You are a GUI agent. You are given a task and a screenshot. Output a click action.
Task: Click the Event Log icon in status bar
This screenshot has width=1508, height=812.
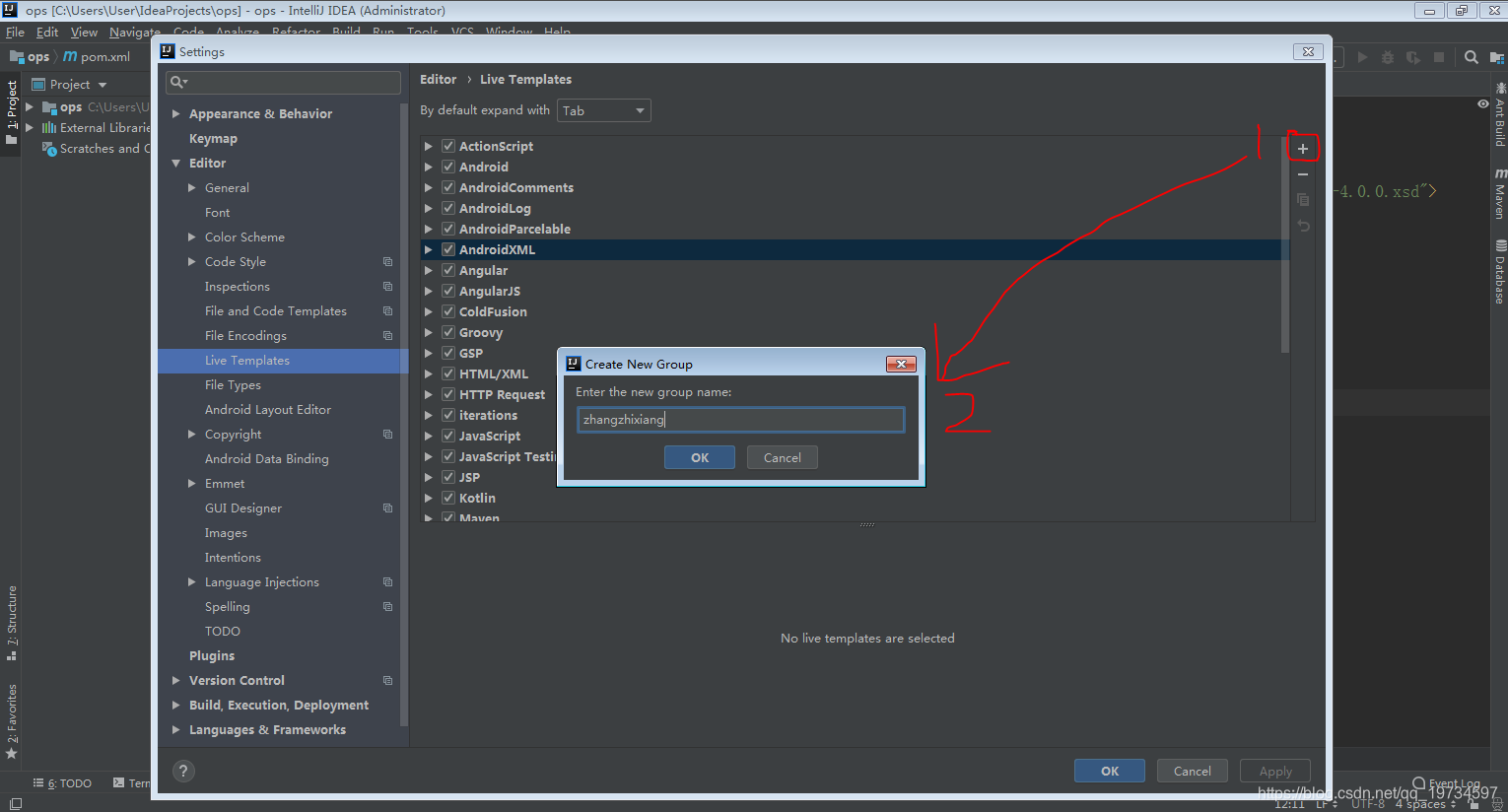point(1419,783)
